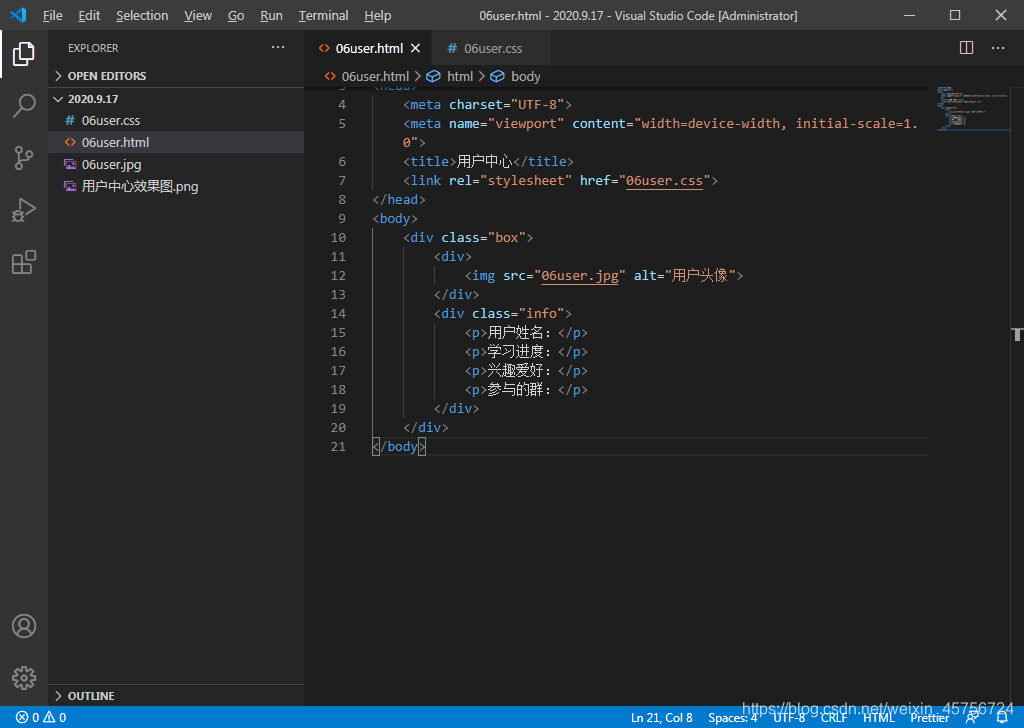The height and width of the screenshot is (728, 1024).
Task: Click the fold area beside line 10
Action: (358, 238)
